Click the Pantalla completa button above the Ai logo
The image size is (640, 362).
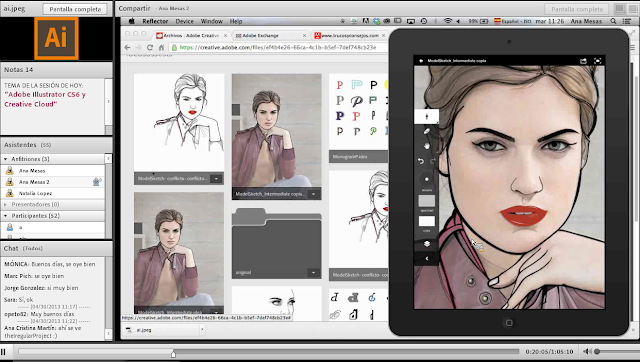coord(75,9)
